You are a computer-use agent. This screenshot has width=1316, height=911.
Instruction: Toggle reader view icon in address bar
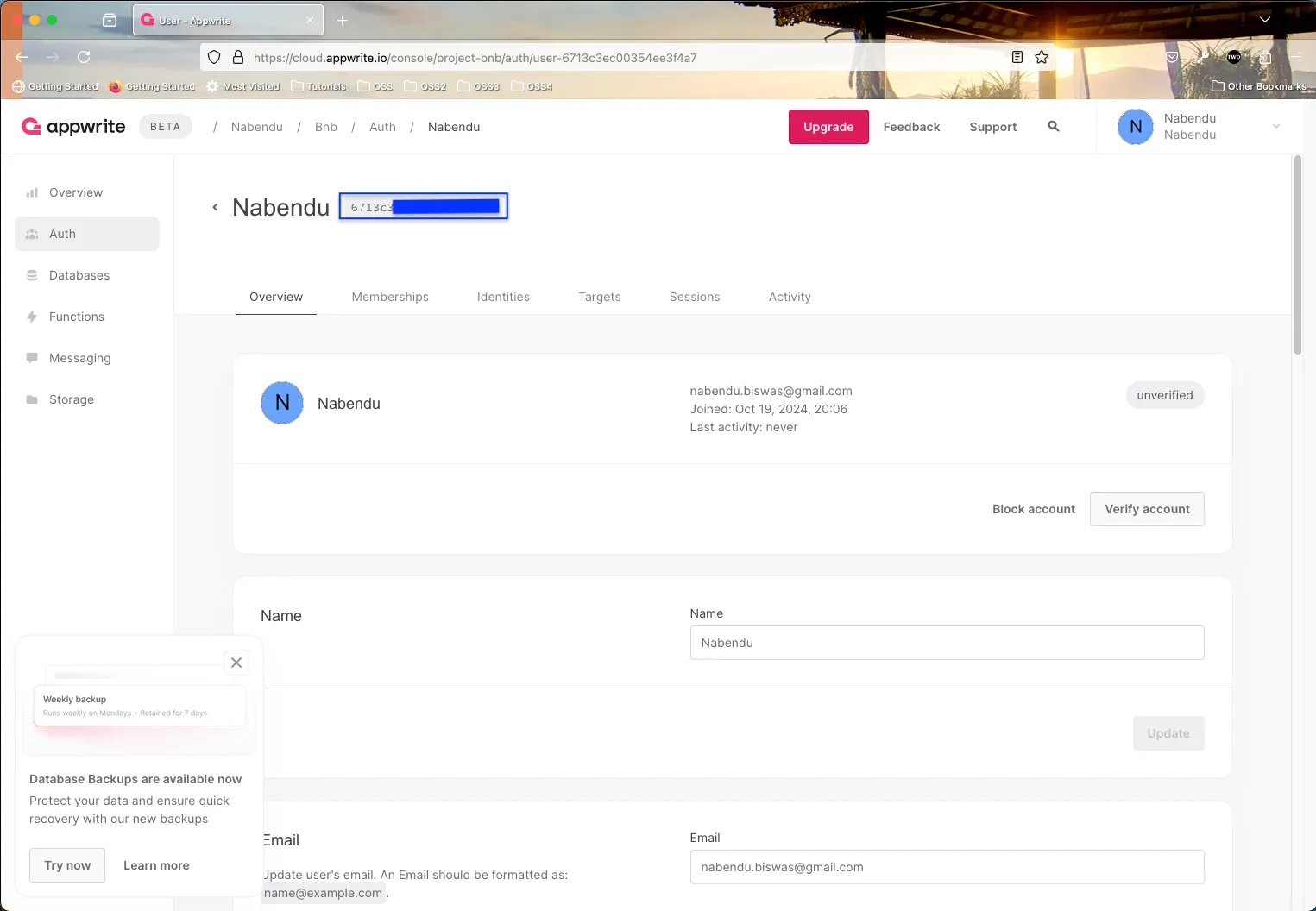(x=1017, y=57)
